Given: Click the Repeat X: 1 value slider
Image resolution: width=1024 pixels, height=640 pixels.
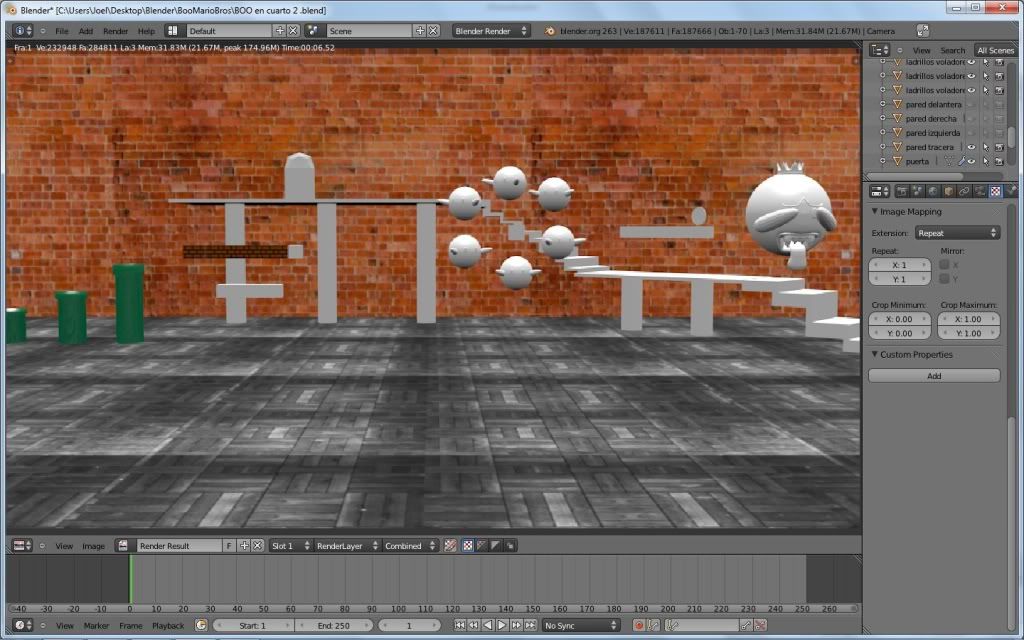Looking at the screenshot, I should coord(899,264).
